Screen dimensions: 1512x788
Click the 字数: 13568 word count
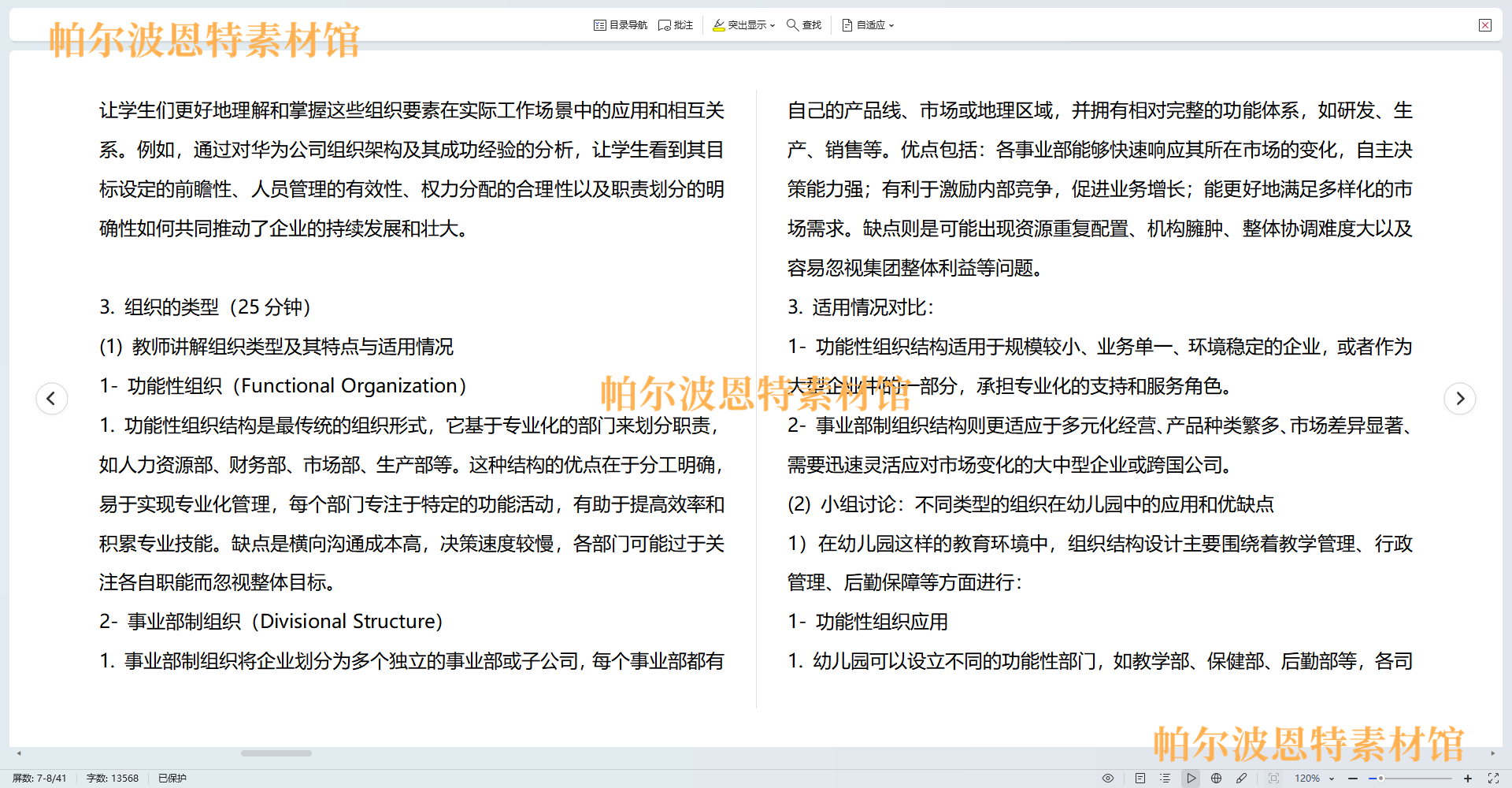[113, 778]
